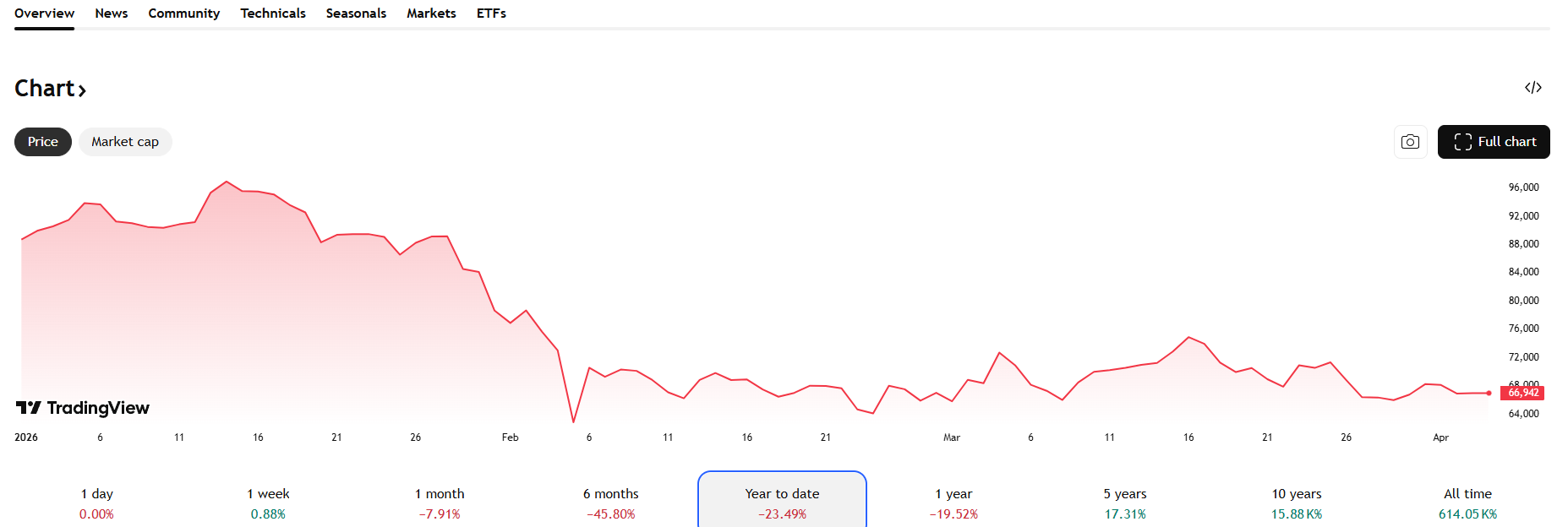Click the camera snapshot icon
The image size is (1568, 527).
pos(1410,142)
